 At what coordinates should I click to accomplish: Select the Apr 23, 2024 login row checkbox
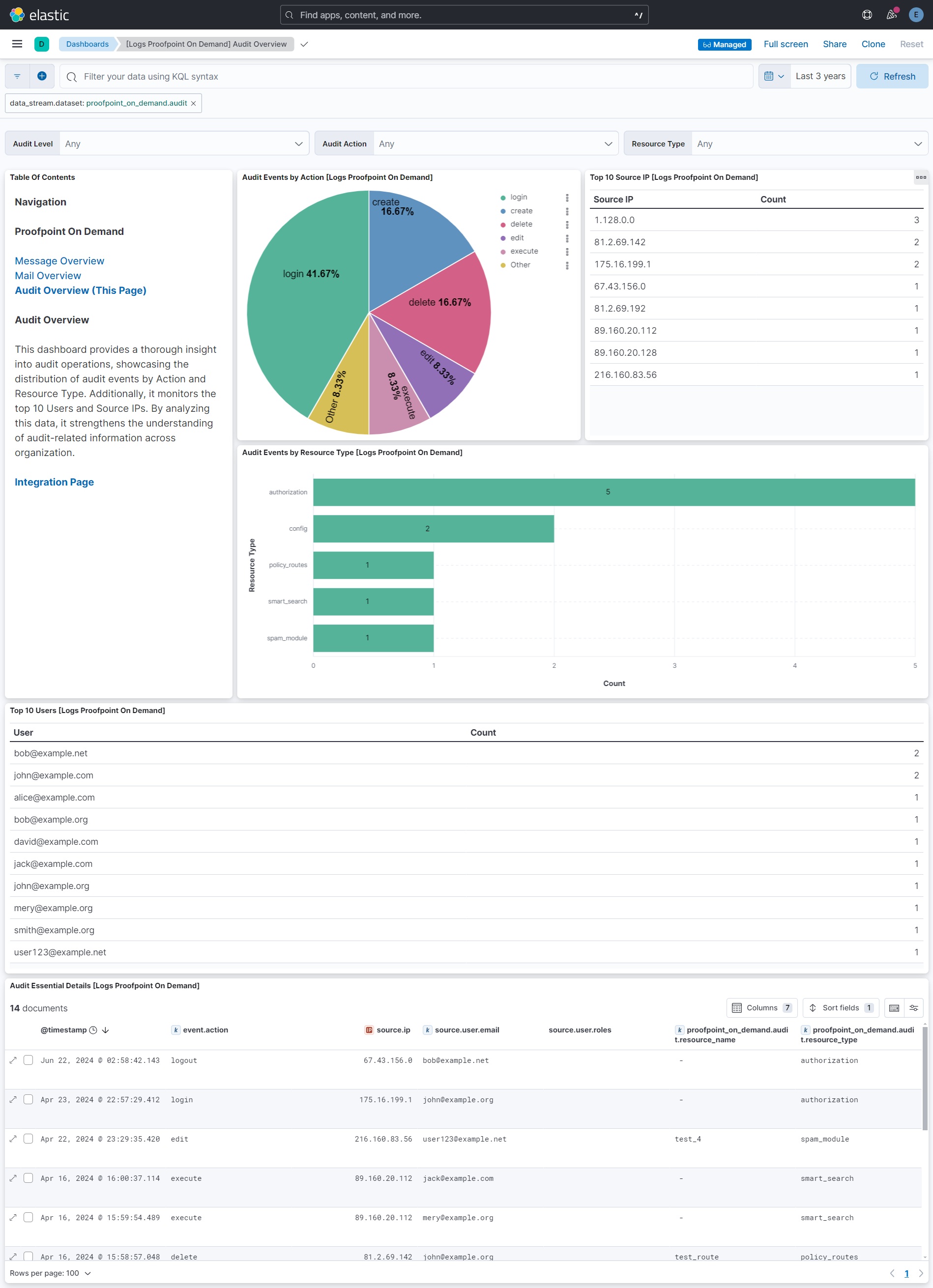tap(29, 1099)
